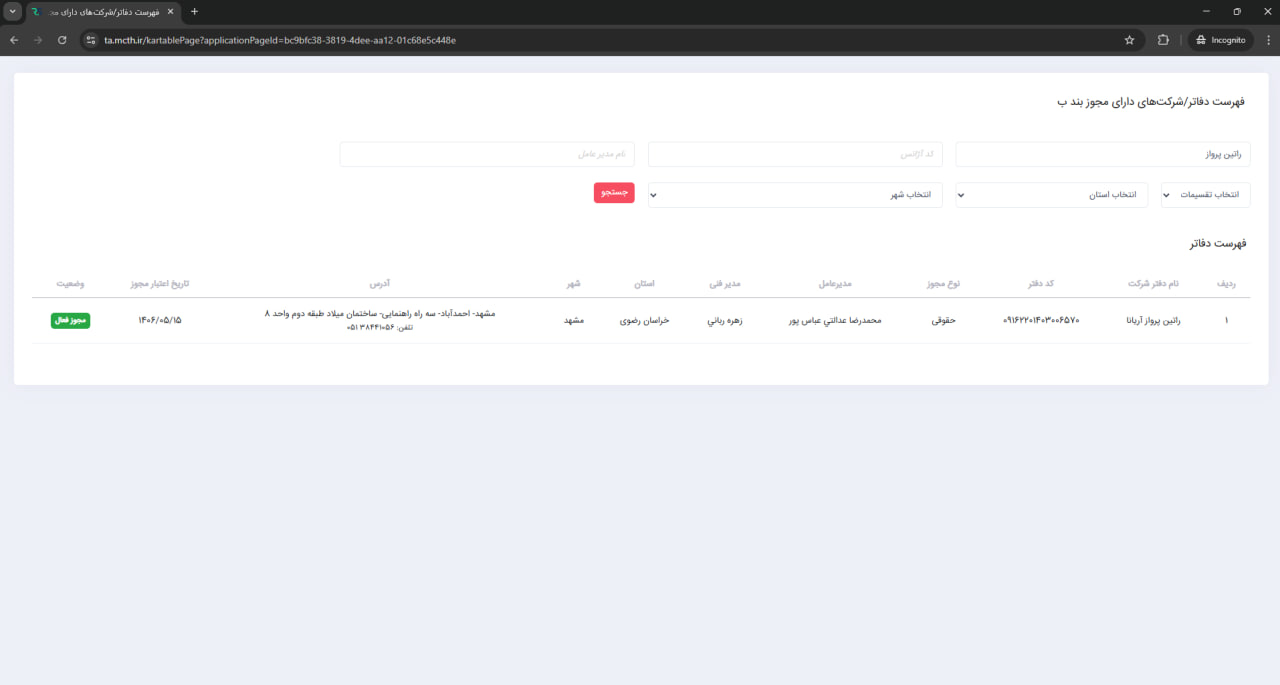Click the green مجوز فعال status badge

tap(70, 321)
